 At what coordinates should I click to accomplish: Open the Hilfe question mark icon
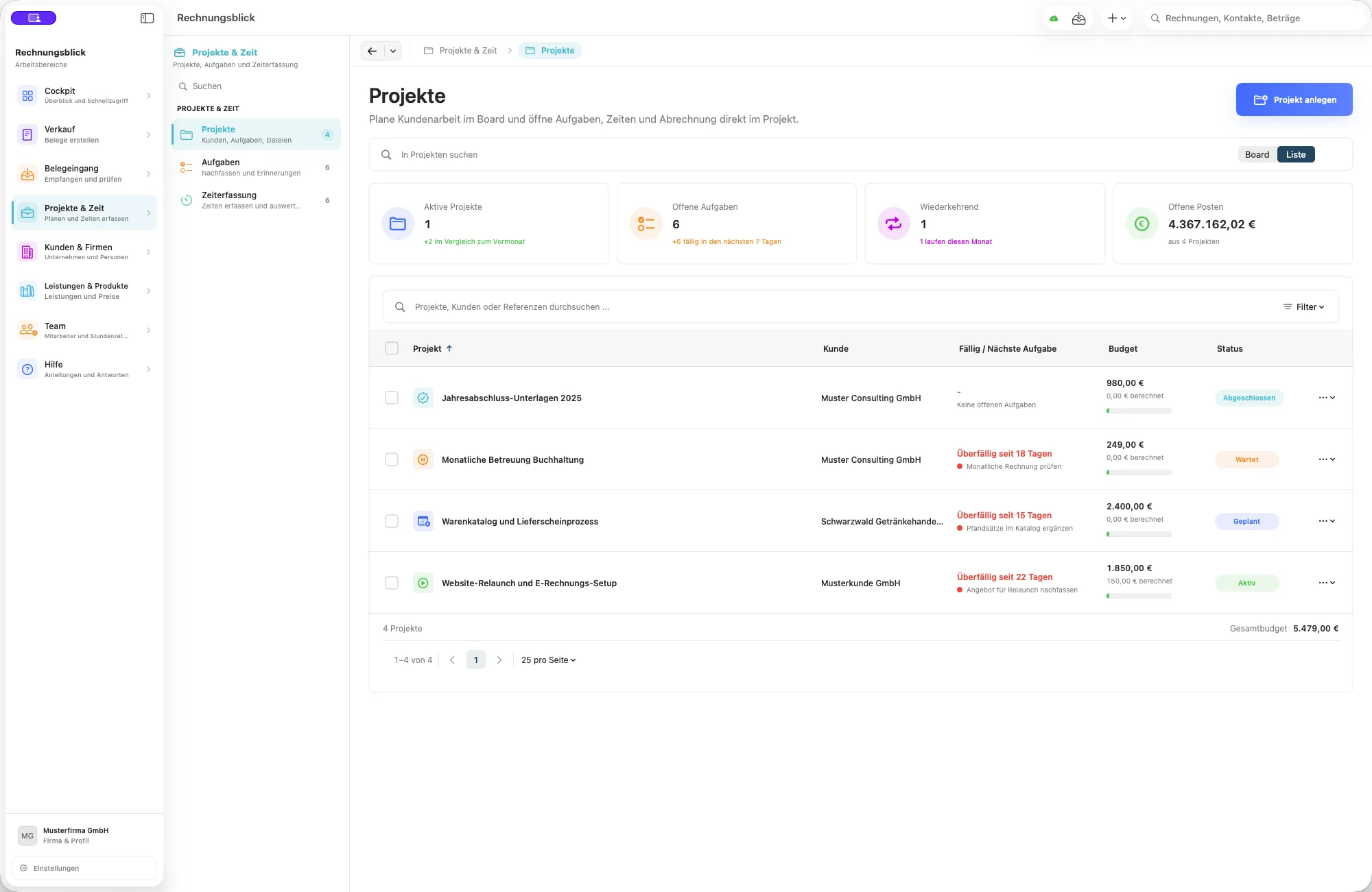coord(27,370)
